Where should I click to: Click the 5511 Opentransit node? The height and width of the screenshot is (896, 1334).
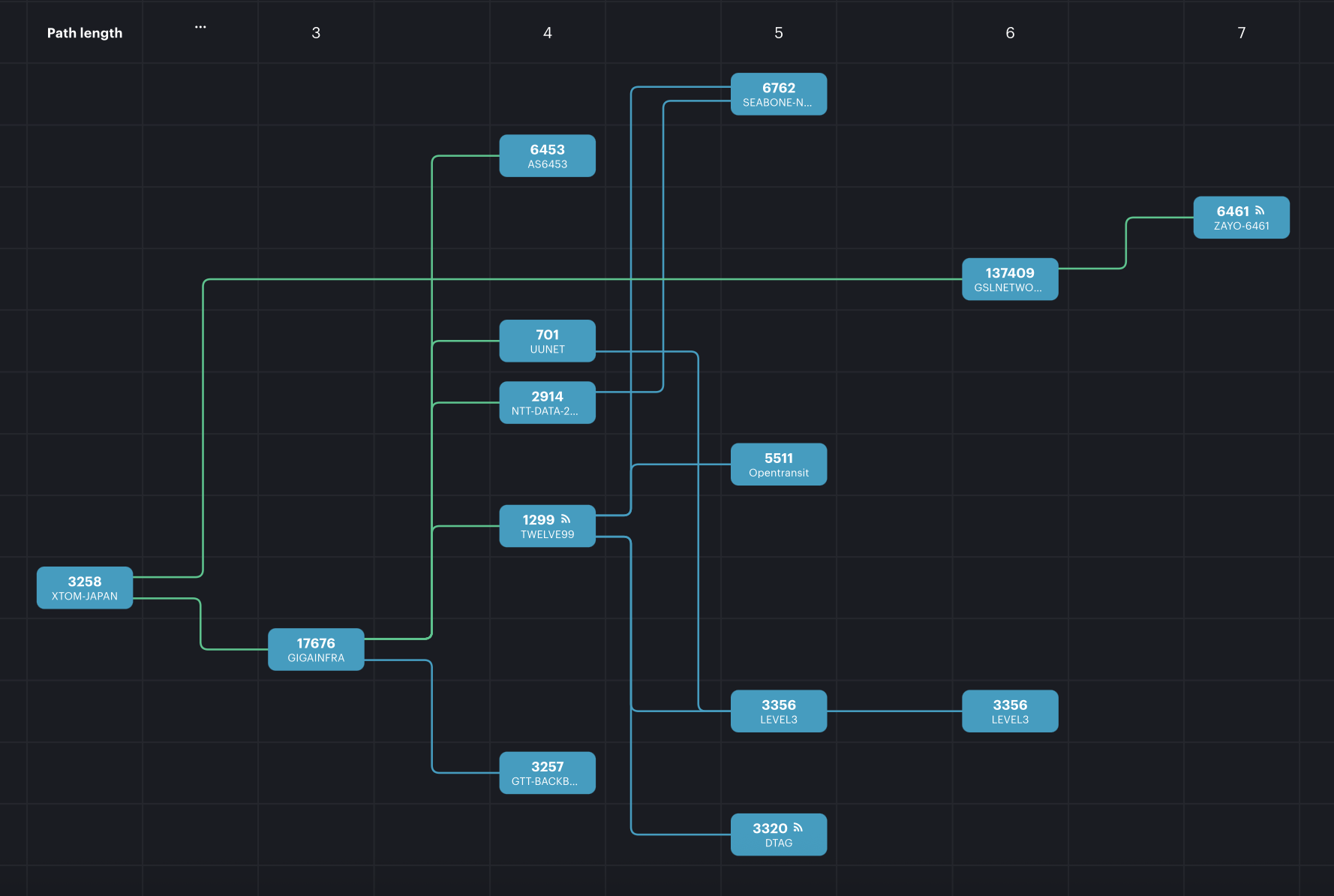[x=778, y=465]
